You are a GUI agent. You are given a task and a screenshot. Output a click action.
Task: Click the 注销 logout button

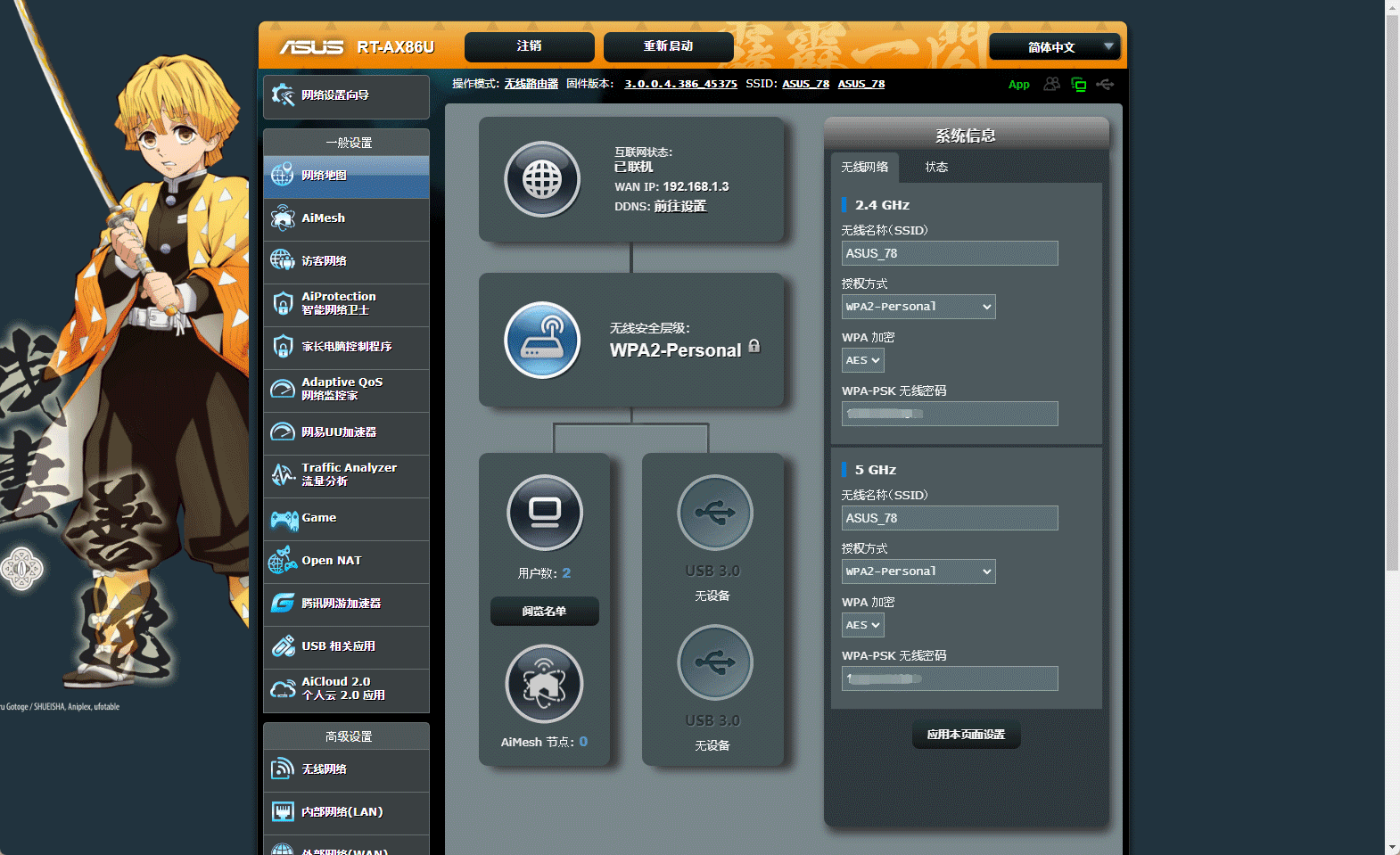click(530, 46)
